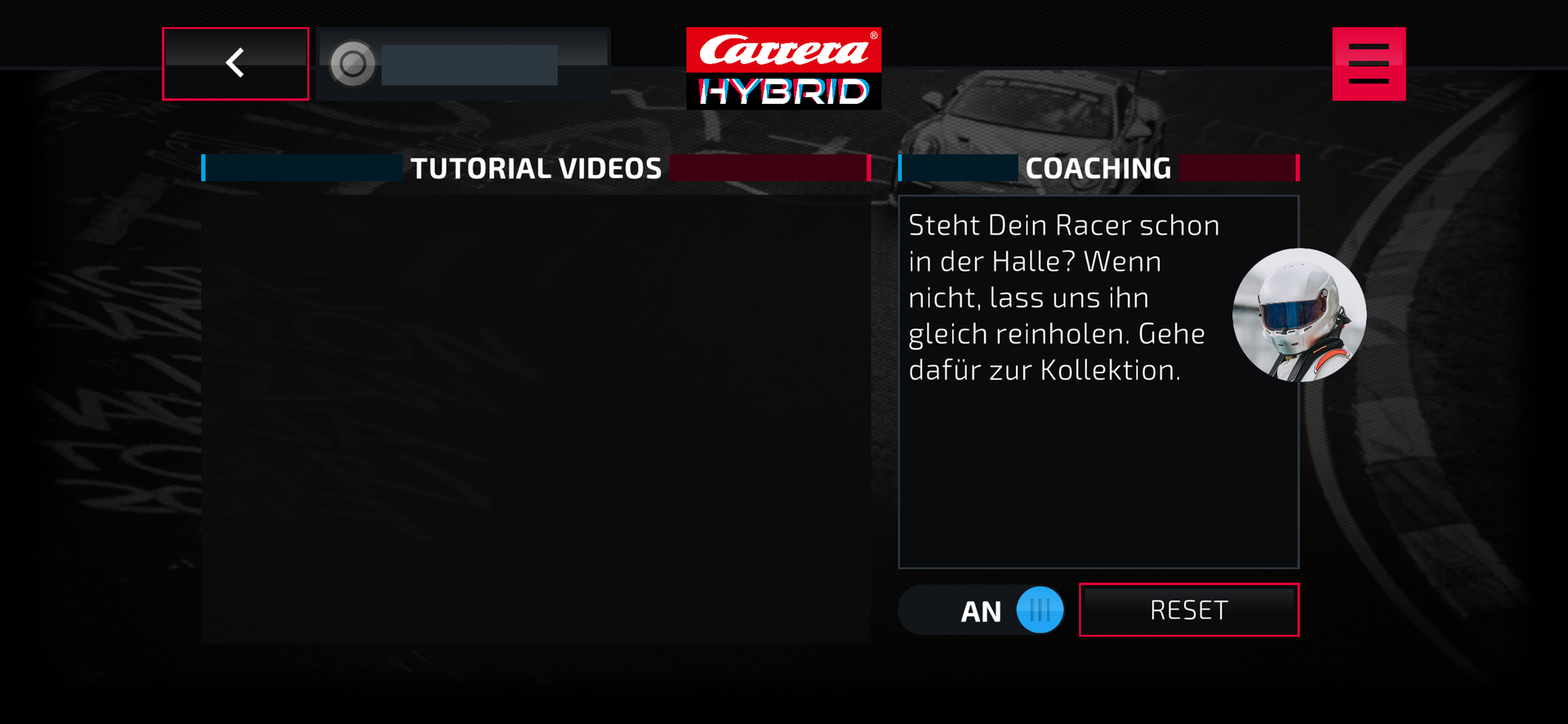Tap the AN label on the switch
Viewport: 1568px width, 724px height.
tap(981, 611)
